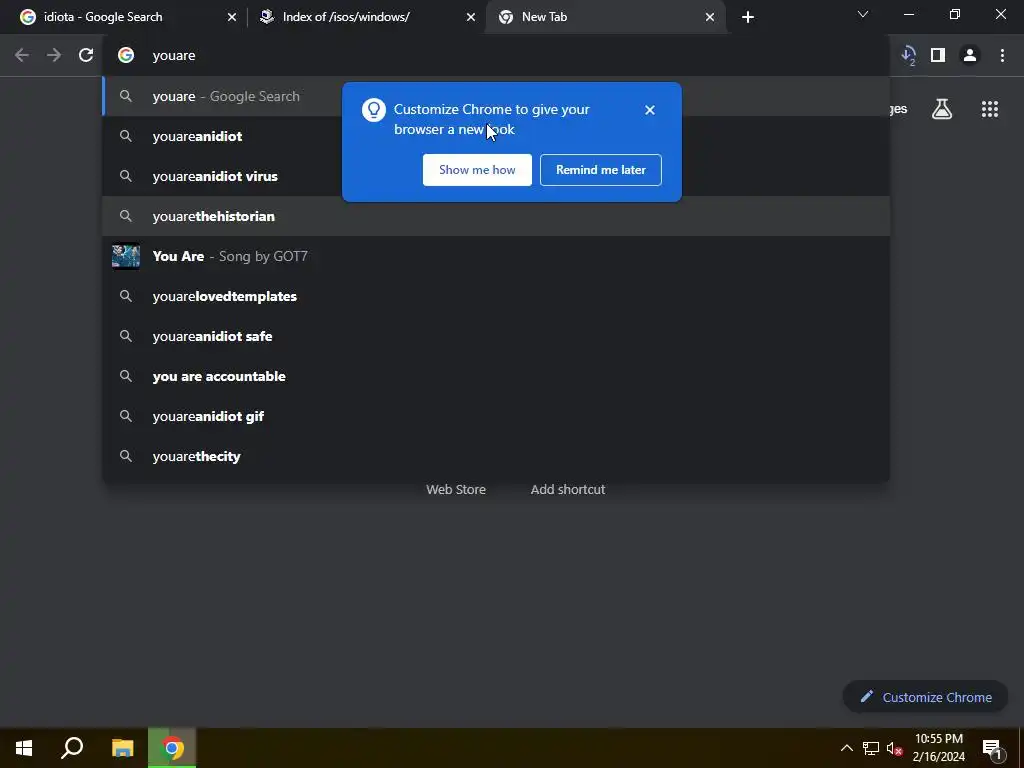
Task: Close the New Tab tab
Action: coord(710,17)
